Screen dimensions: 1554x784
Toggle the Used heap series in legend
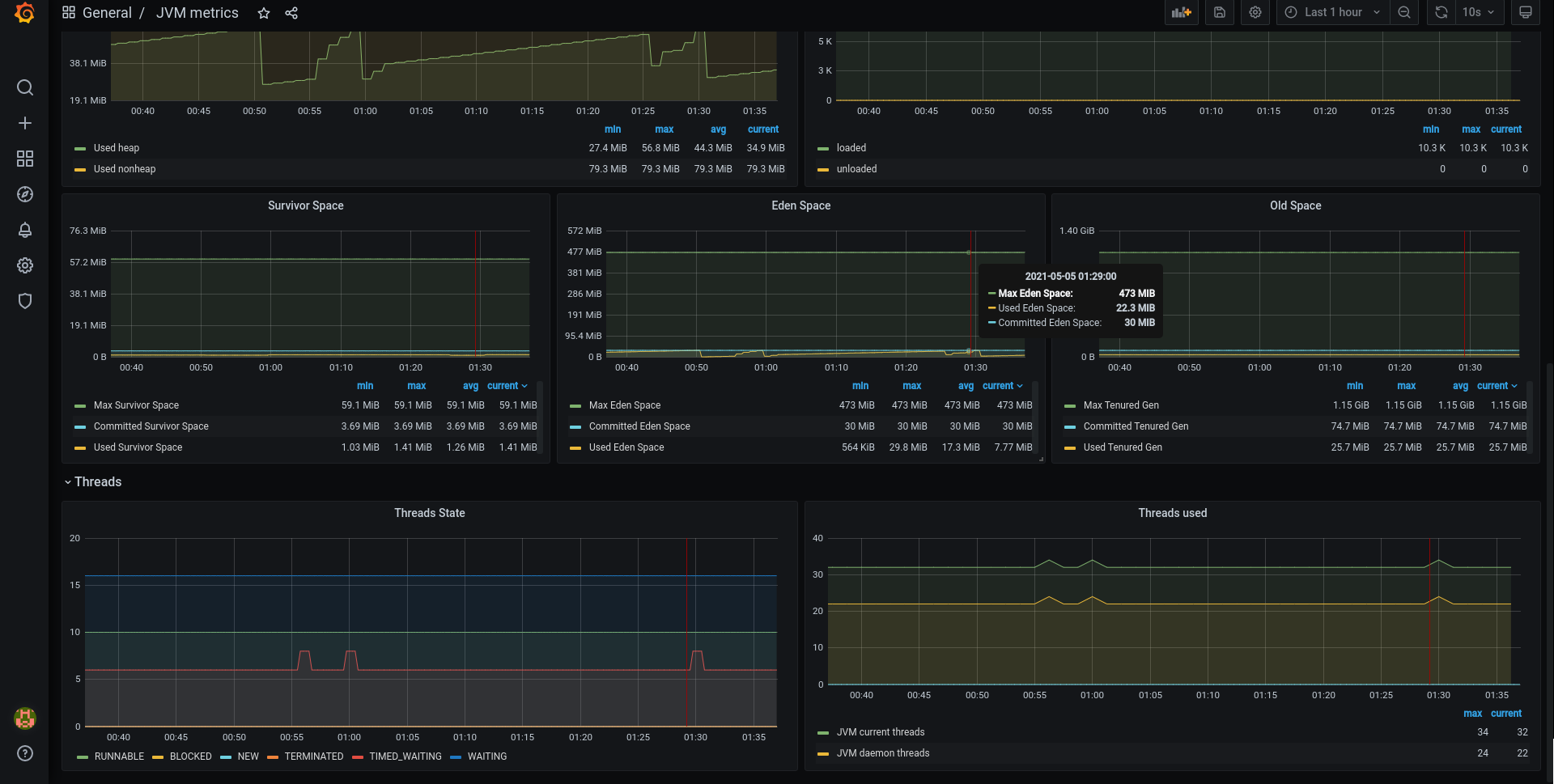tap(116, 148)
